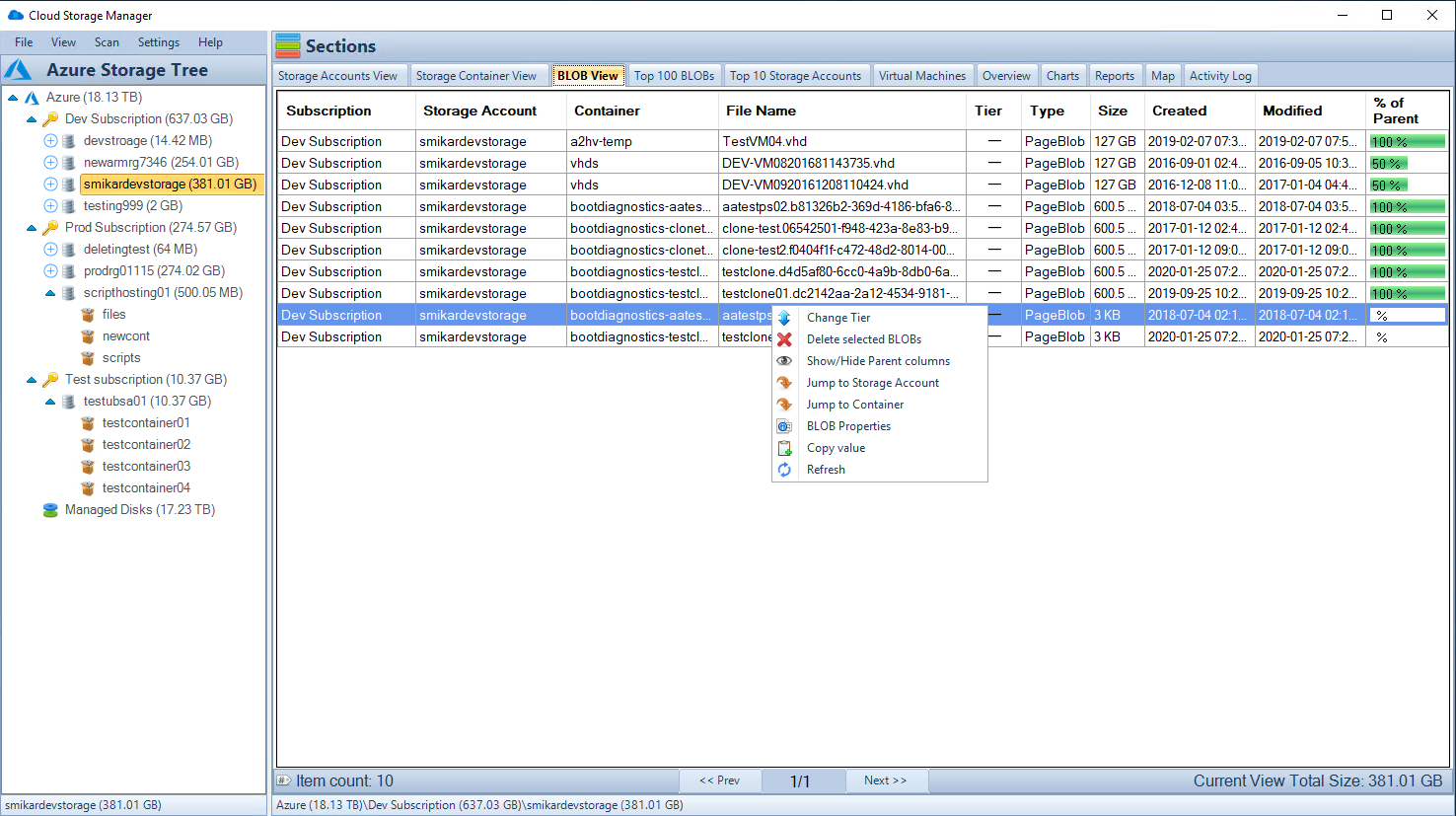Click the red X Delete selected BLOBs icon
Image resolution: width=1456 pixels, height=816 pixels.
tap(784, 339)
